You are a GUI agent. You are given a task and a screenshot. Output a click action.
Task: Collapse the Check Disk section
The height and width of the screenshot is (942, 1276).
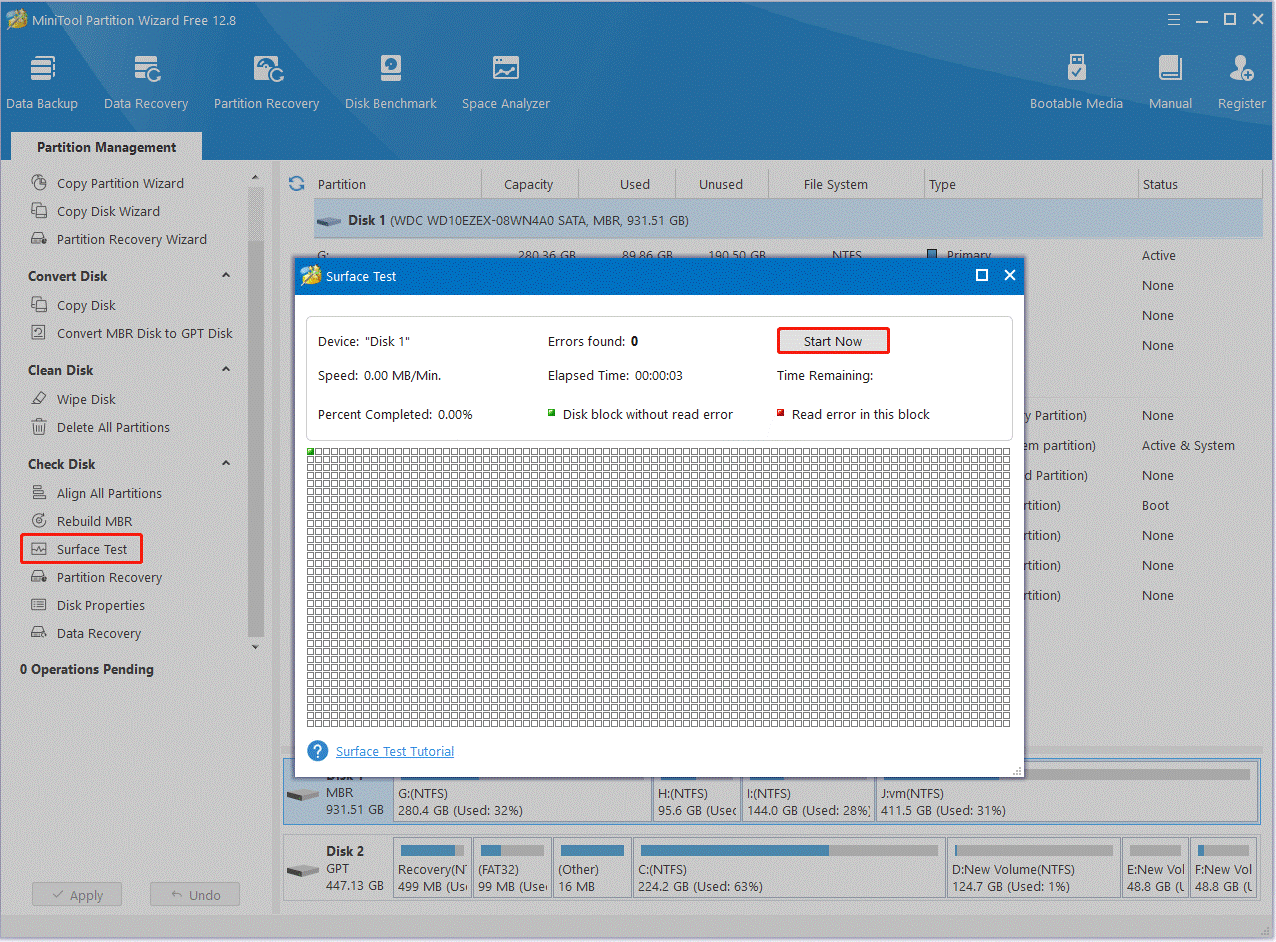(225, 463)
